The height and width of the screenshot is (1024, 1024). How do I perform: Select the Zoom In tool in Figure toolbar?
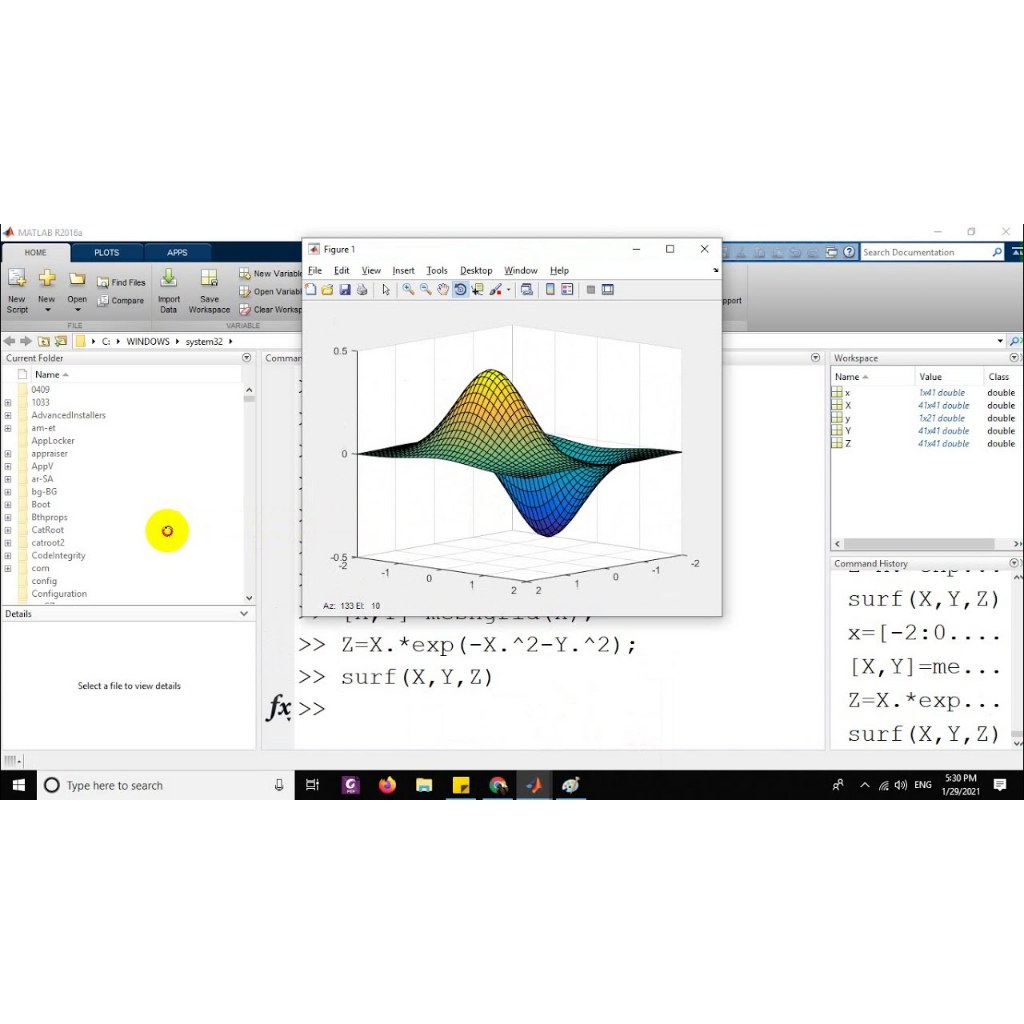click(x=408, y=290)
